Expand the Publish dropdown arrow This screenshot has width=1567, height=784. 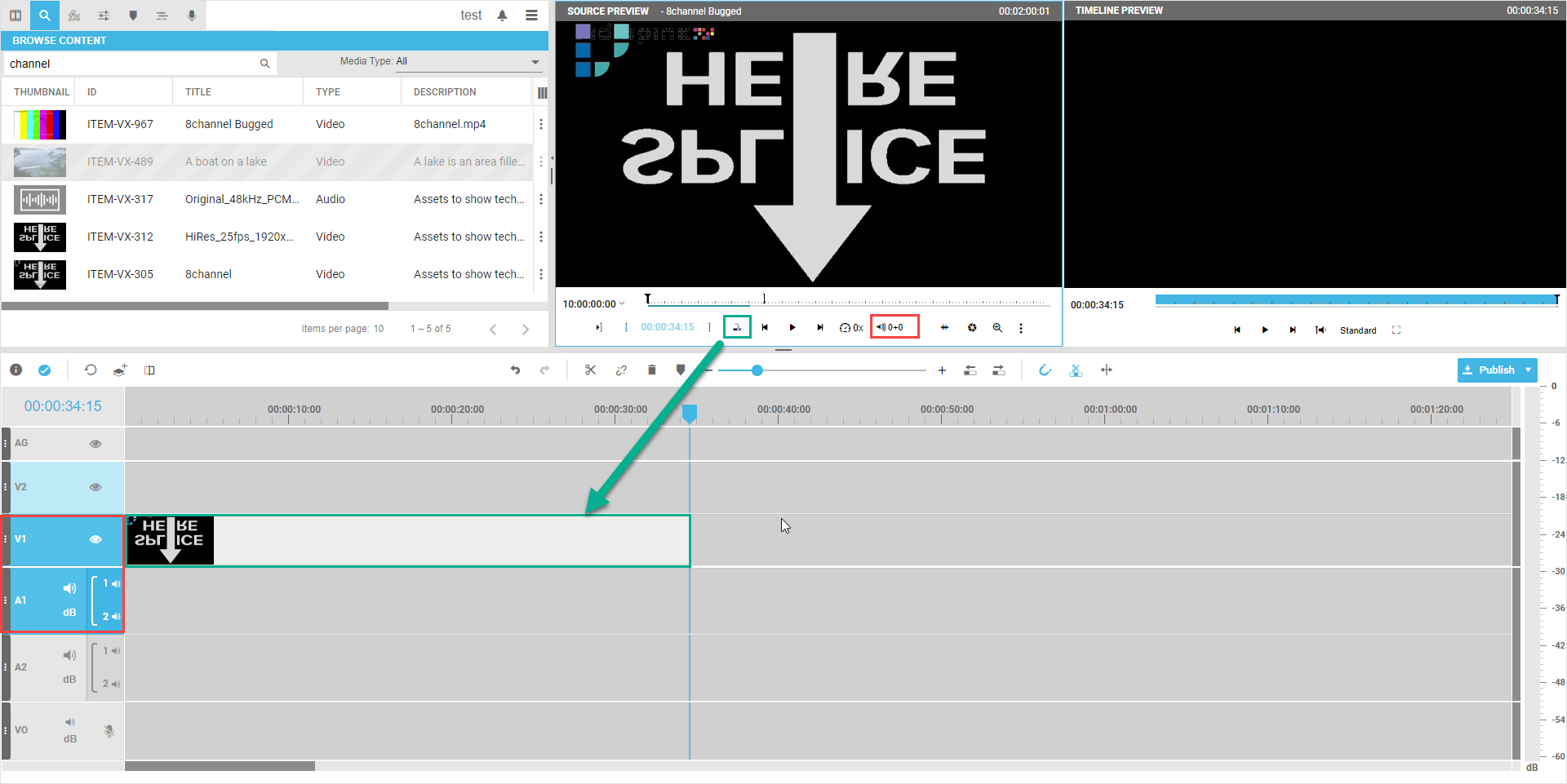1528,370
